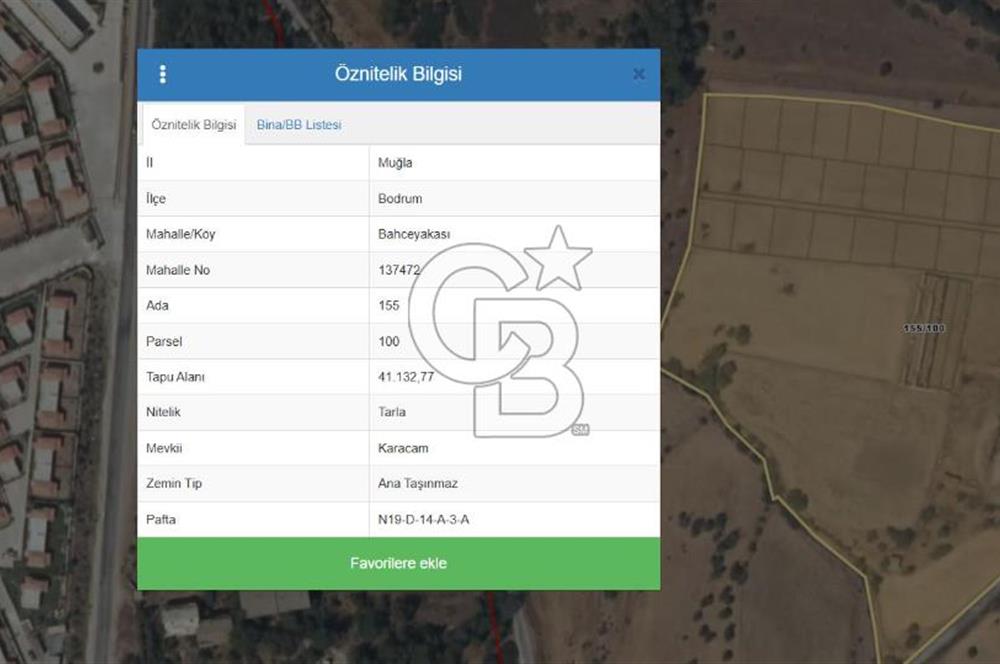Select the Karacam value in Mevkii row
The height and width of the screenshot is (664, 1000).
click(x=403, y=448)
